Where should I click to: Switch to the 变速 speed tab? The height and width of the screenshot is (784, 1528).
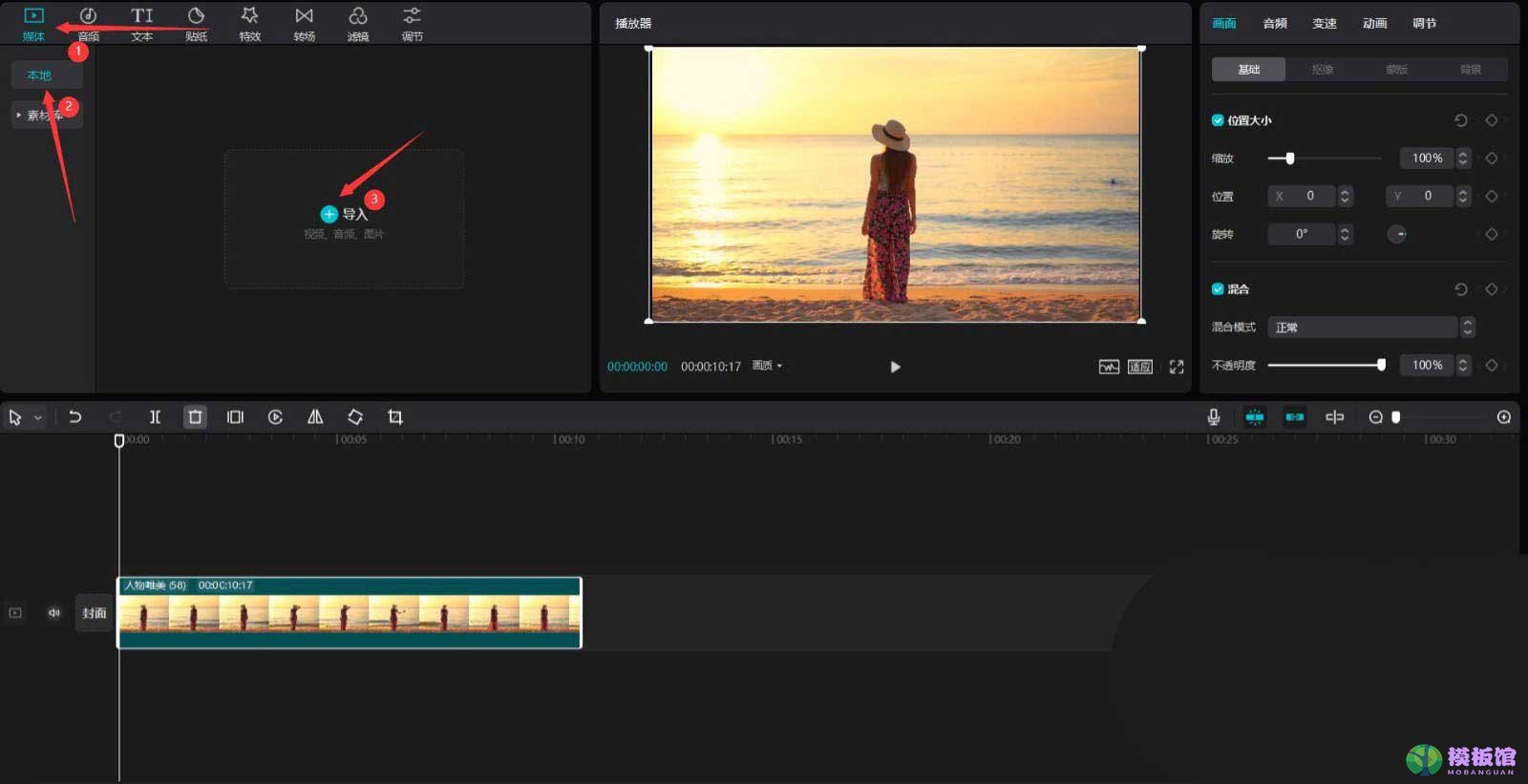(x=1325, y=23)
